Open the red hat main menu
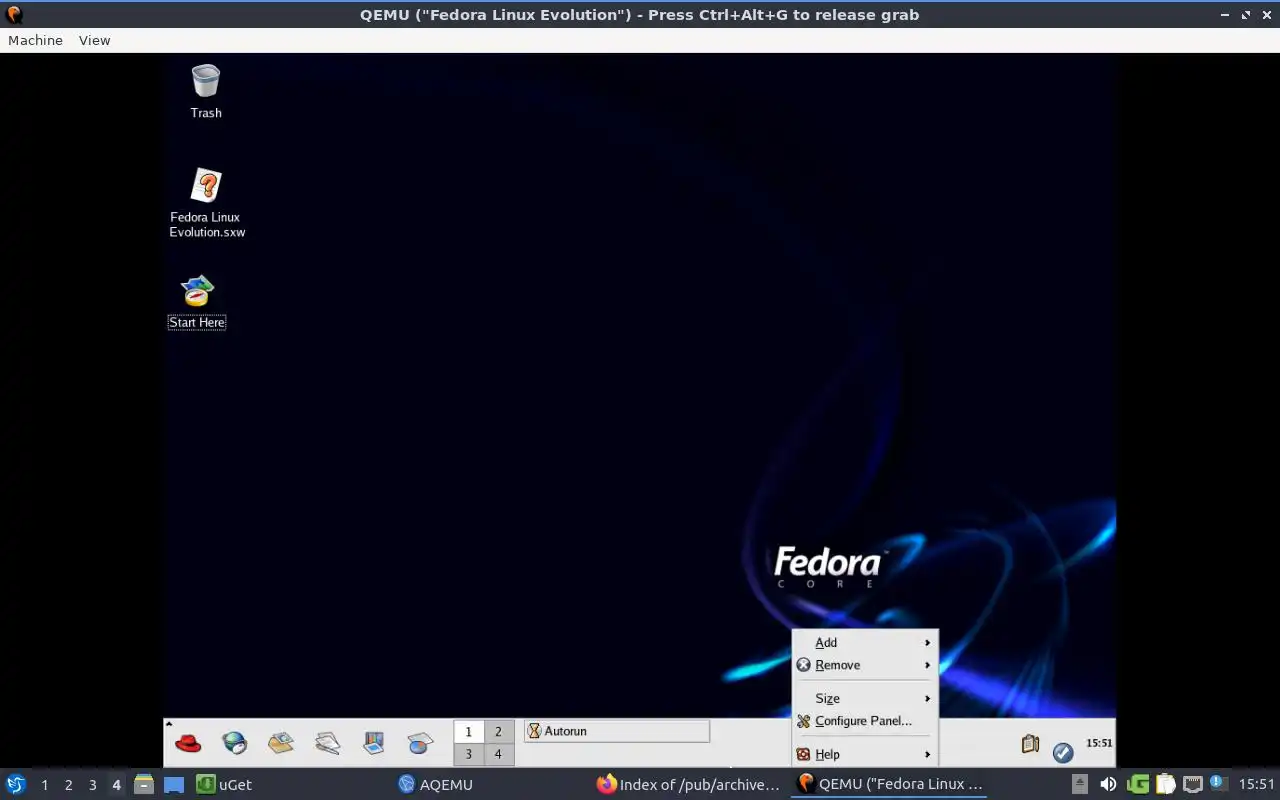This screenshot has height=800, width=1280. (188, 743)
